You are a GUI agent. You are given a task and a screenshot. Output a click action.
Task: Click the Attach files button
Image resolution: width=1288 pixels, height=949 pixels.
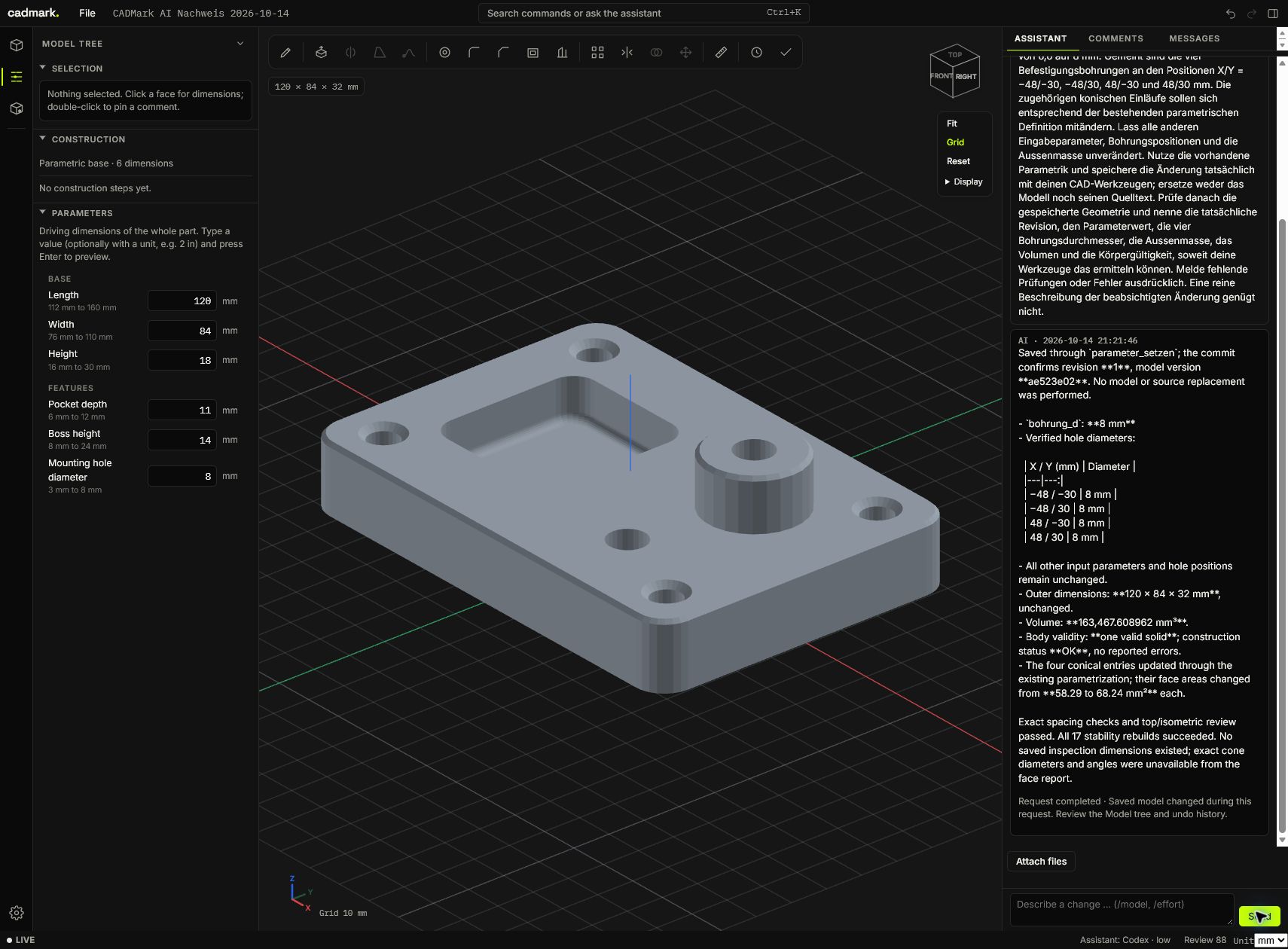1041,862
